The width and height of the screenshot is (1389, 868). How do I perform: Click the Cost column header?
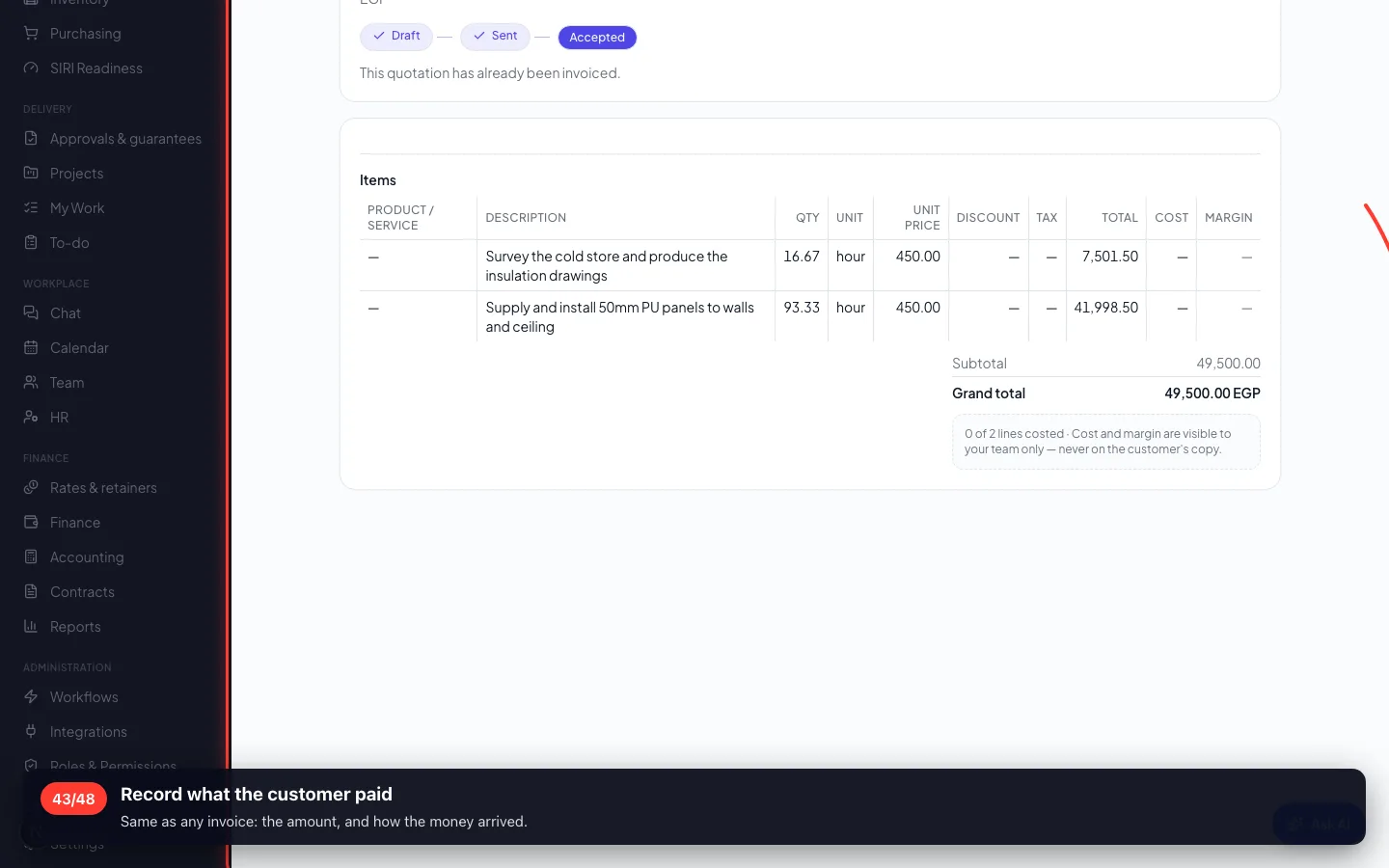[x=1171, y=218]
